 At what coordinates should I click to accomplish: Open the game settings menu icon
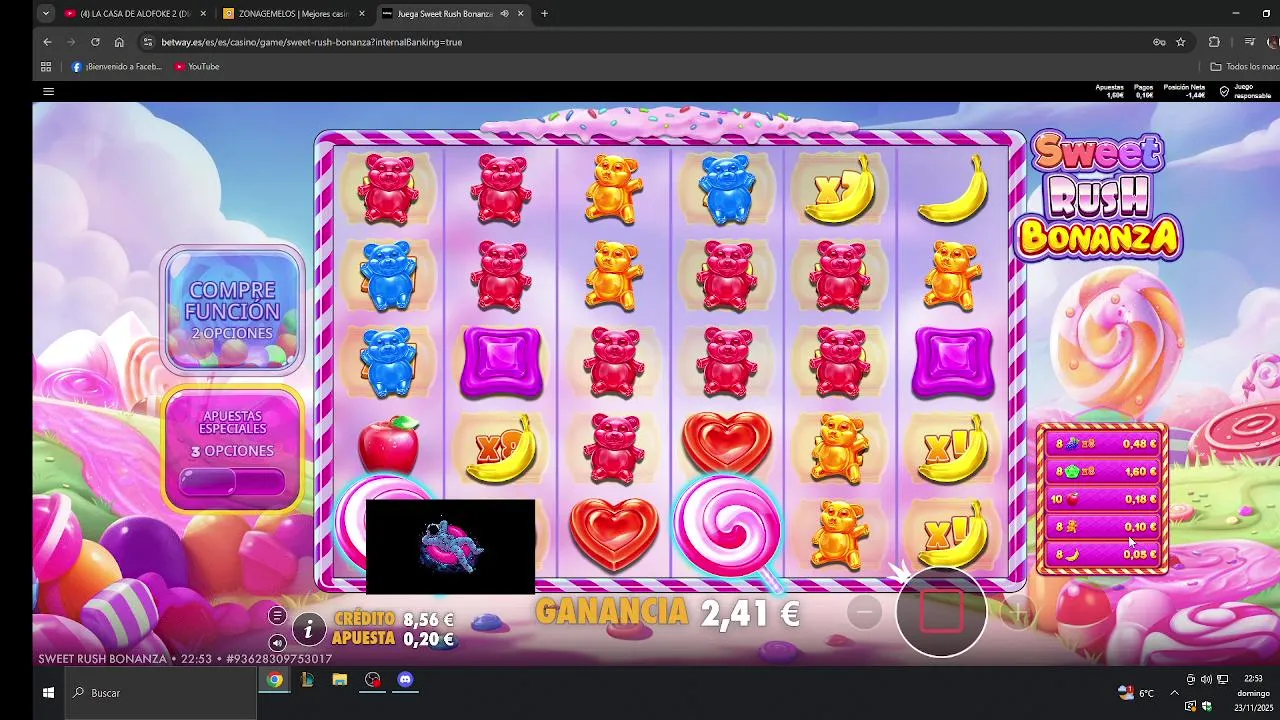(277, 616)
